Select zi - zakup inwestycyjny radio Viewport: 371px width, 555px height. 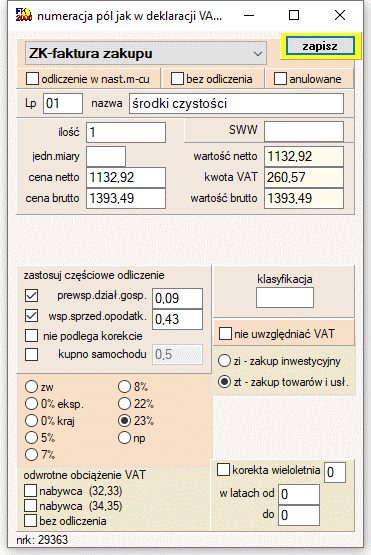tap(224, 361)
